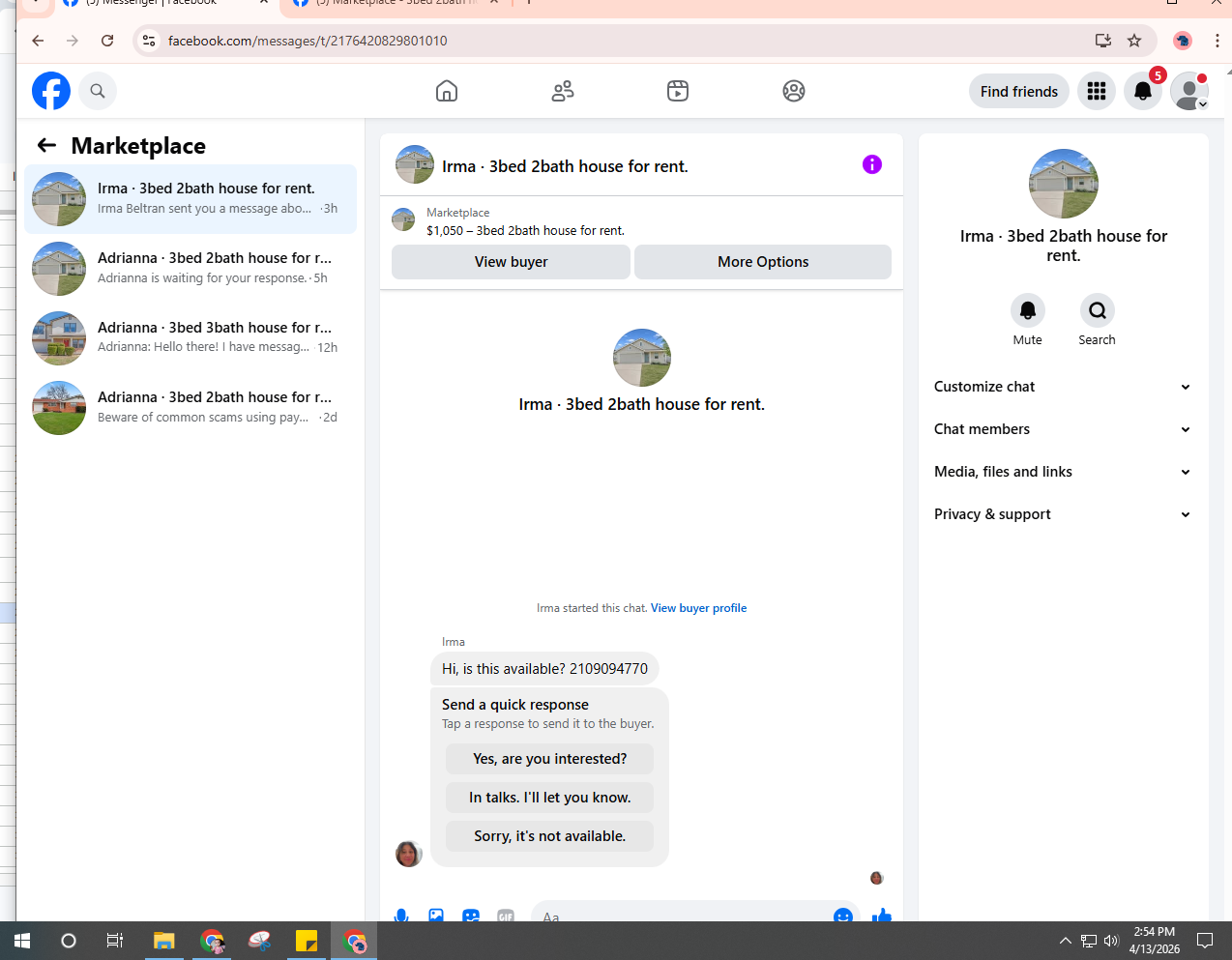
Task: Expand Media, files and links section
Action: (1063, 472)
